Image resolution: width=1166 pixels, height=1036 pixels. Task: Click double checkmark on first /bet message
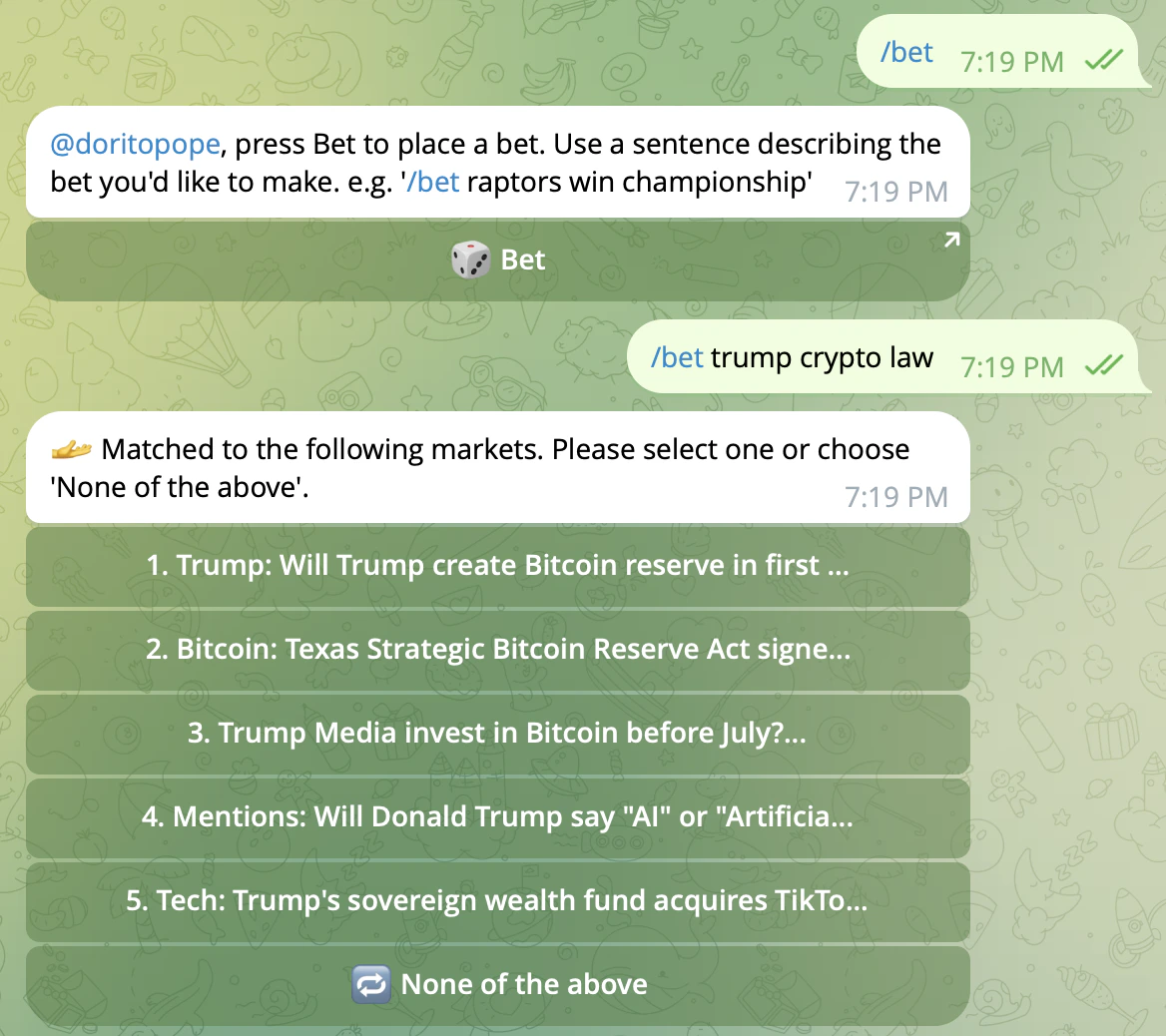click(1104, 60)
